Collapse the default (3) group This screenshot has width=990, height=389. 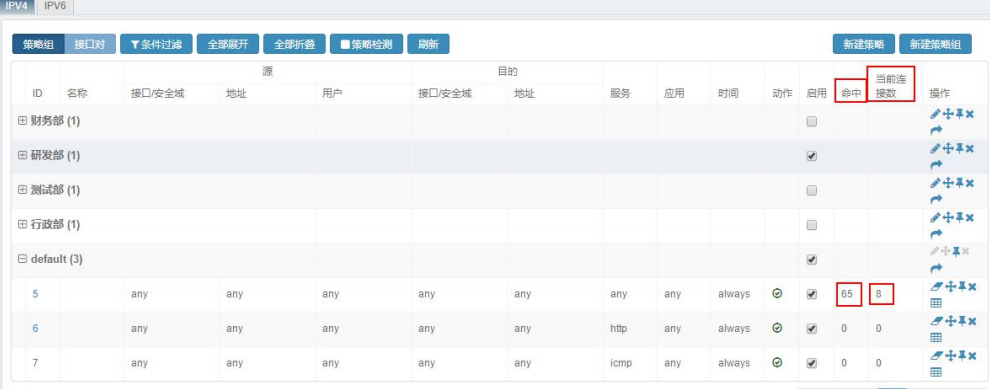(23, 259)
